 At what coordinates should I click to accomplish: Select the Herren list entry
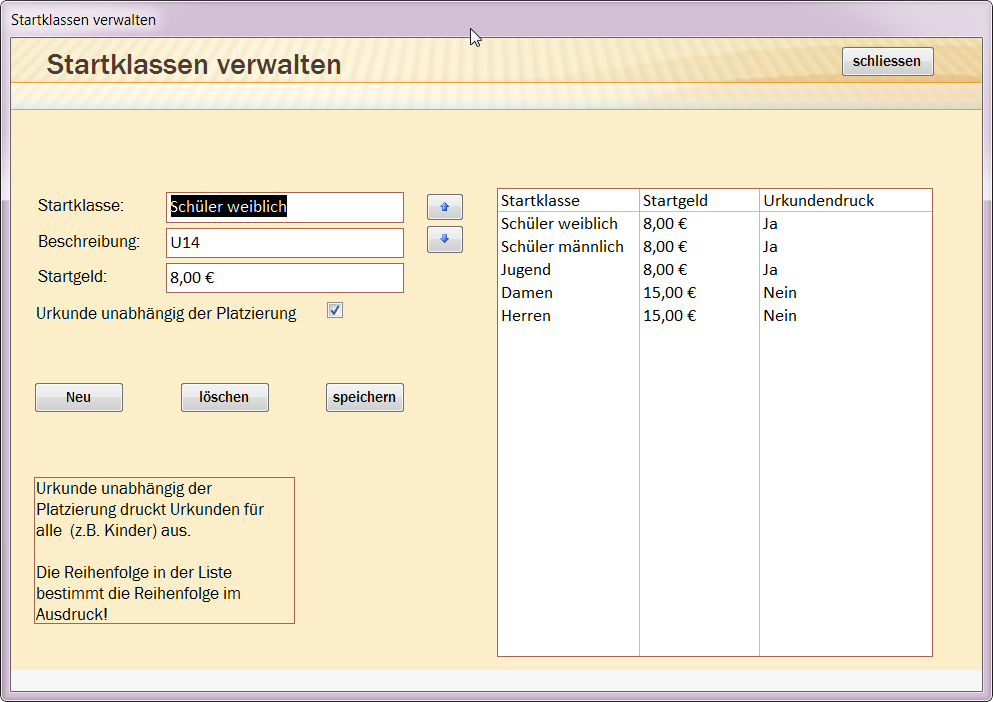tap(526, 316)
